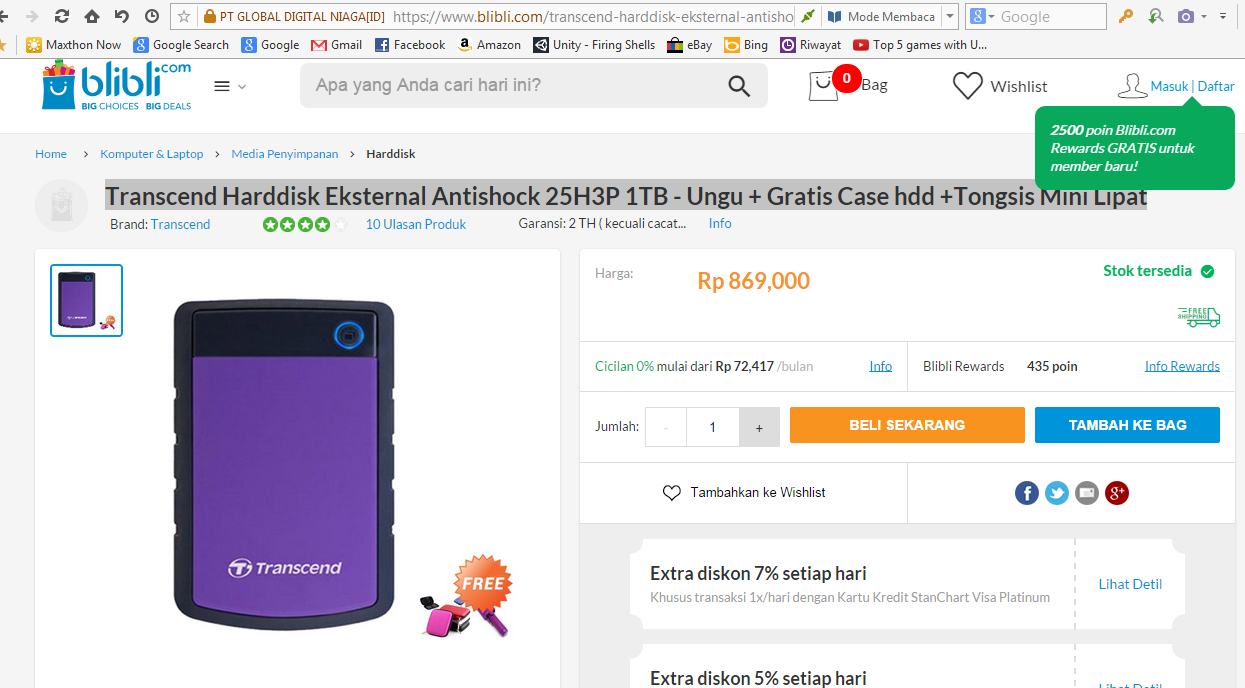Open browser history clock icon
This screenshot has width=1245, height=688.
coord(152,16)
